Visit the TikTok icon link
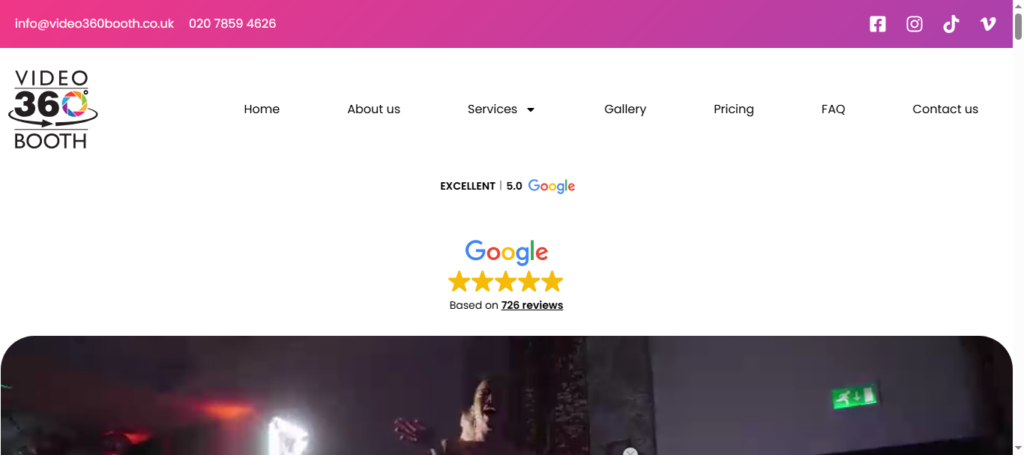1024x455 pixels. point(951,24)
